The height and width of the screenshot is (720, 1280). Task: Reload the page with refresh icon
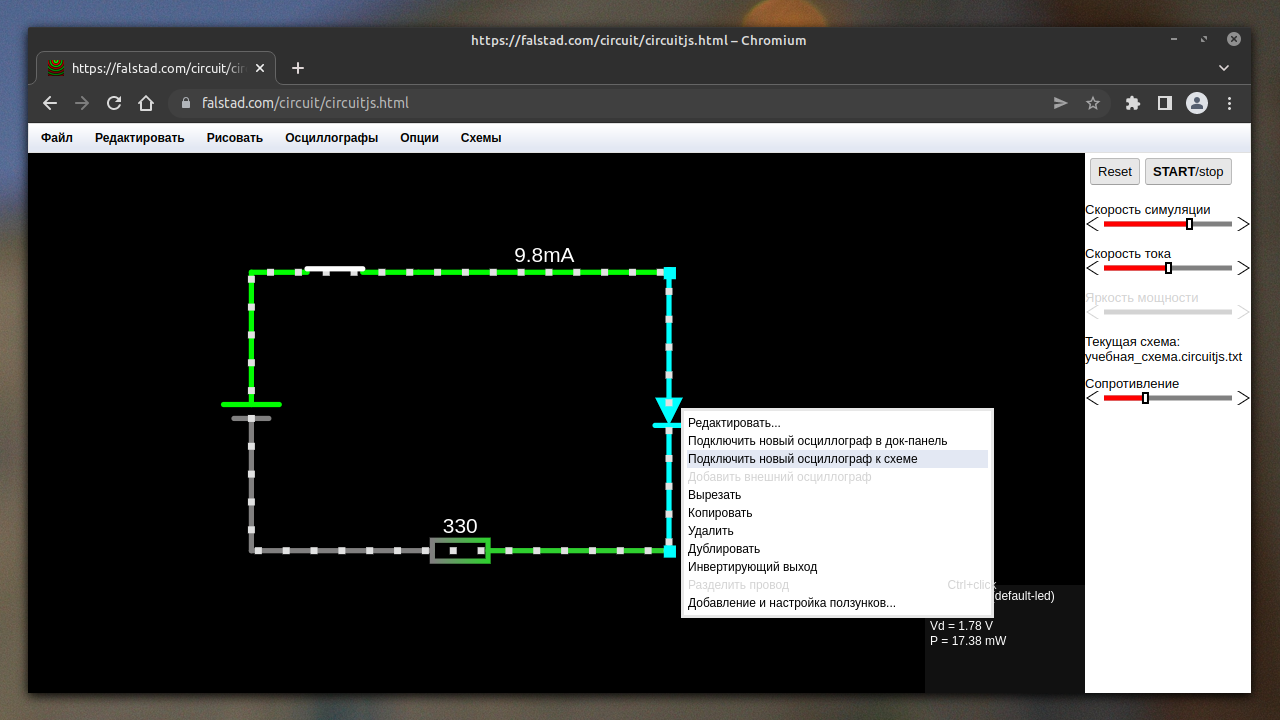point(114,103)
